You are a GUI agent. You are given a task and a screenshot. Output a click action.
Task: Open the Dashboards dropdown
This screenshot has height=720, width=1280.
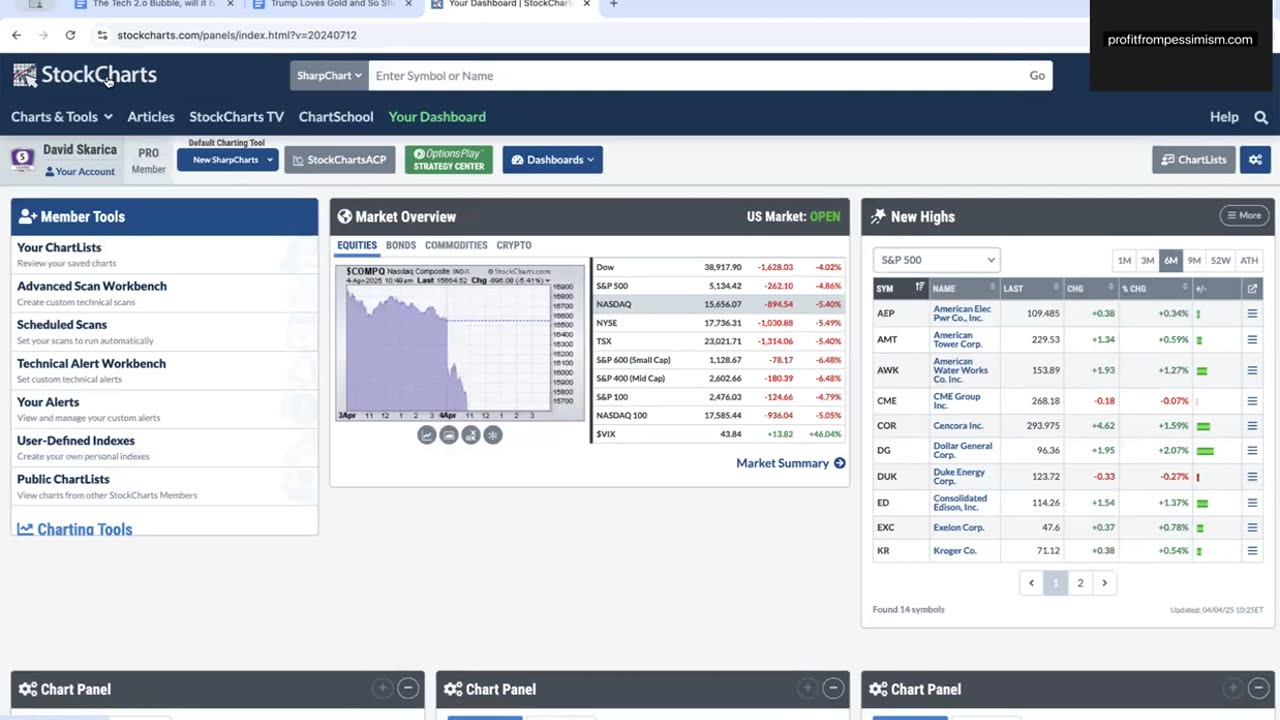(x=553, y=160)
